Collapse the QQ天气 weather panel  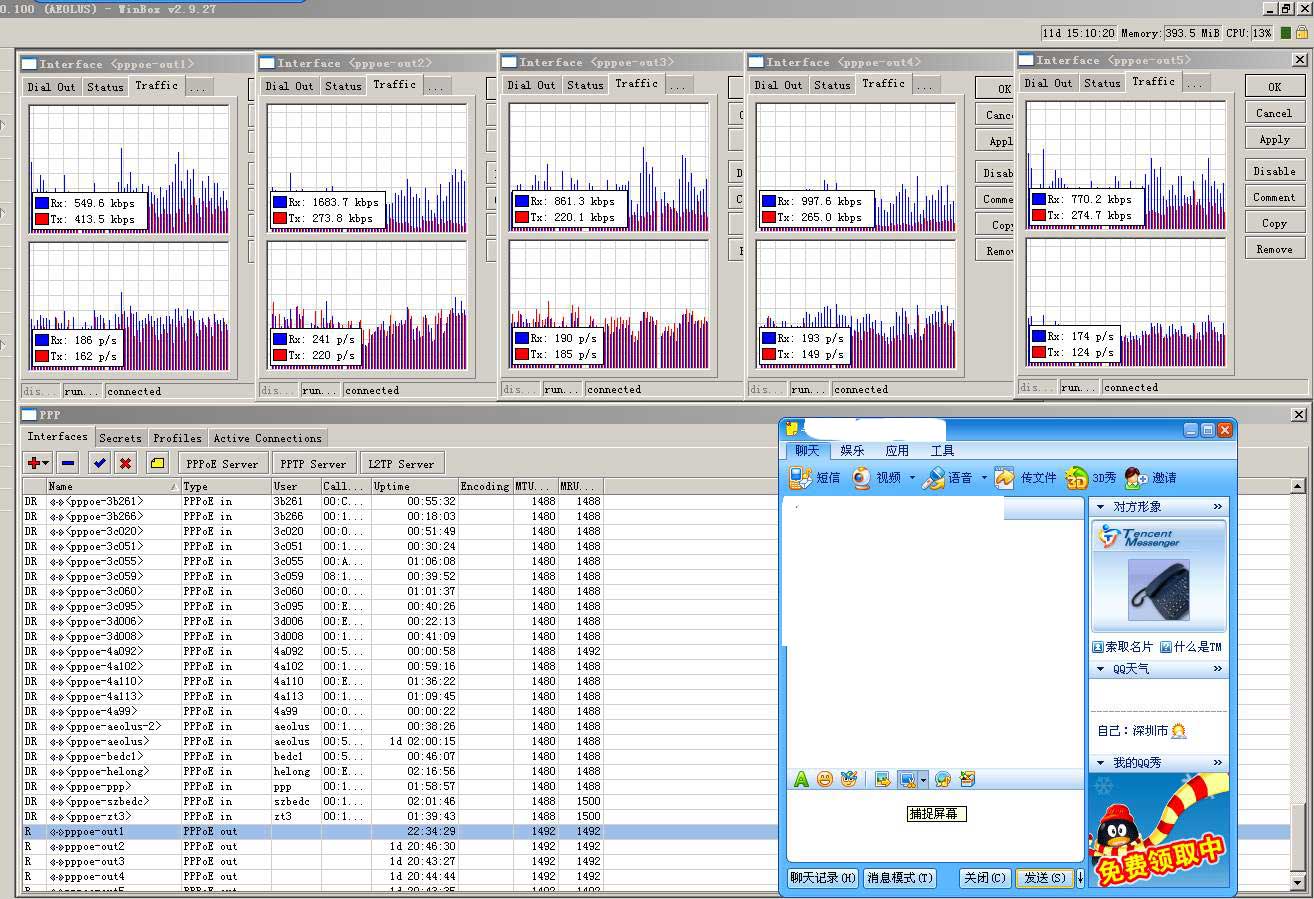point(1101,669)
